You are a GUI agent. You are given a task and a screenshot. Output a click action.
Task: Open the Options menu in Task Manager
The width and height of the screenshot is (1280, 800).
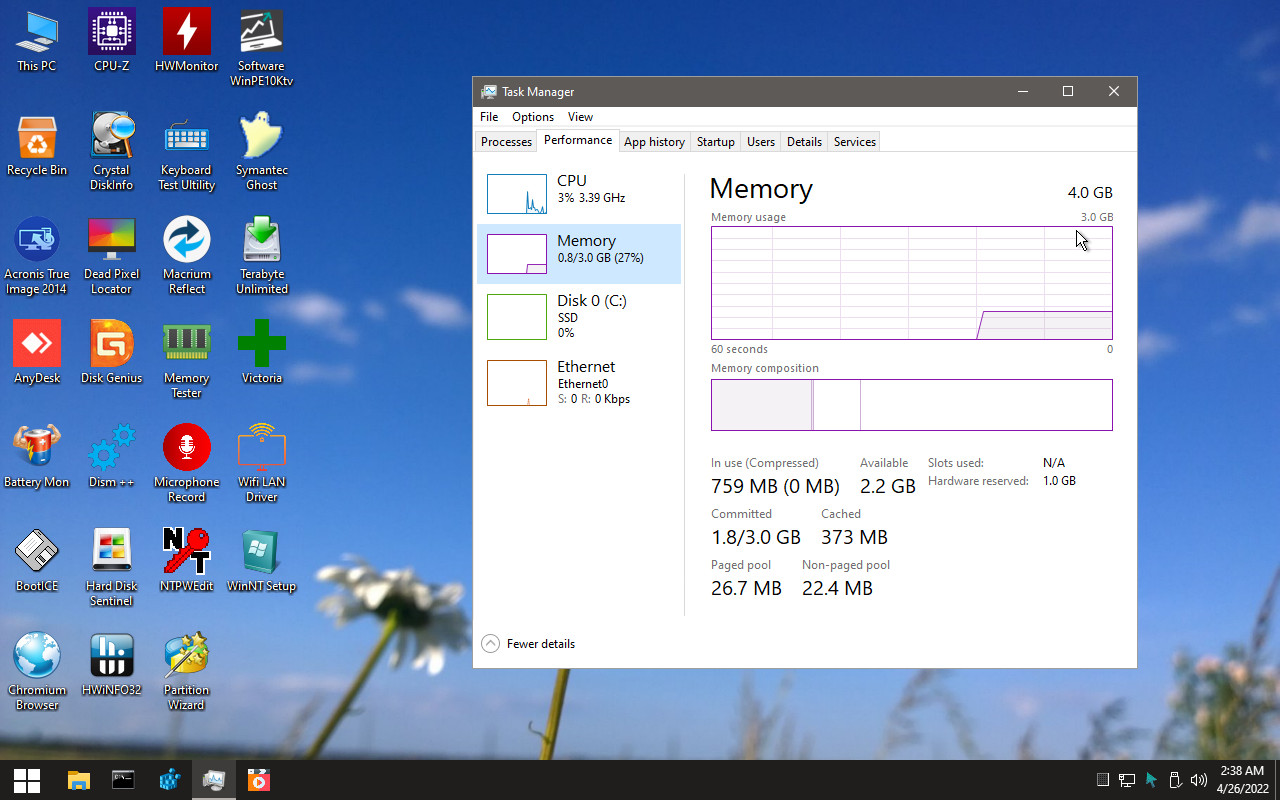click(532, 117)
